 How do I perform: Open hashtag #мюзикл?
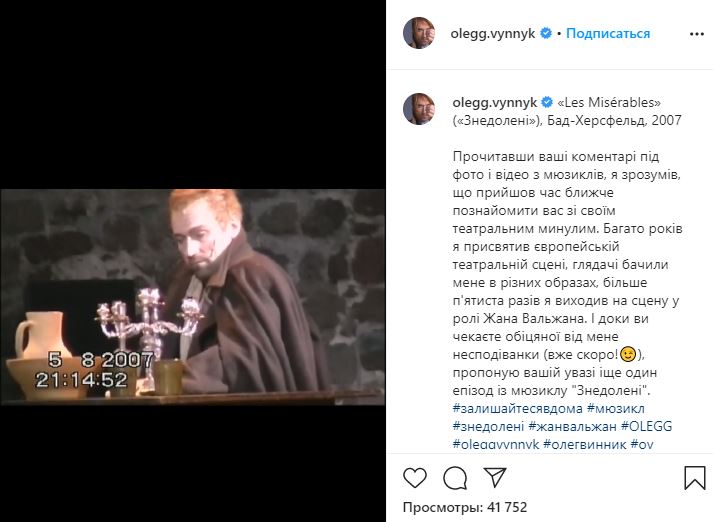tap(616, 408)
